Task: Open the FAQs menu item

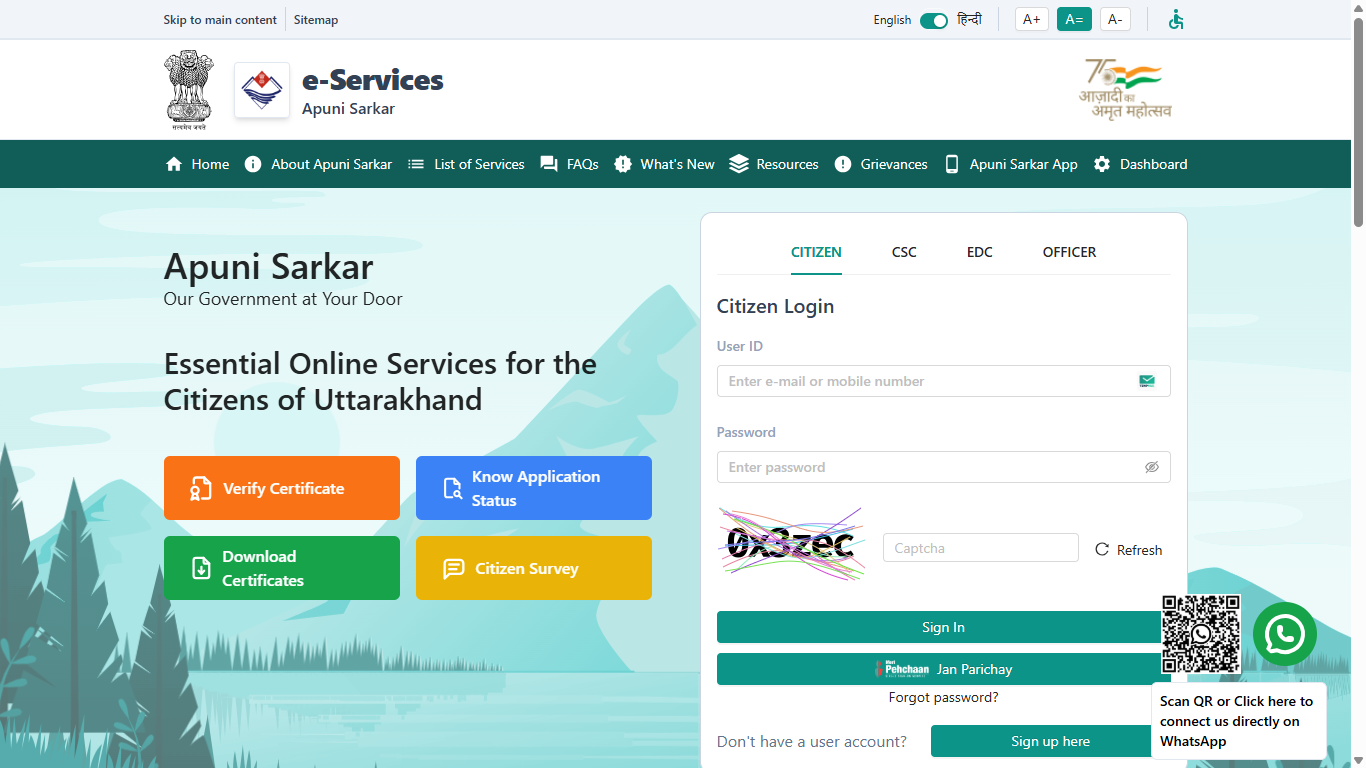Action: point(569,164)
